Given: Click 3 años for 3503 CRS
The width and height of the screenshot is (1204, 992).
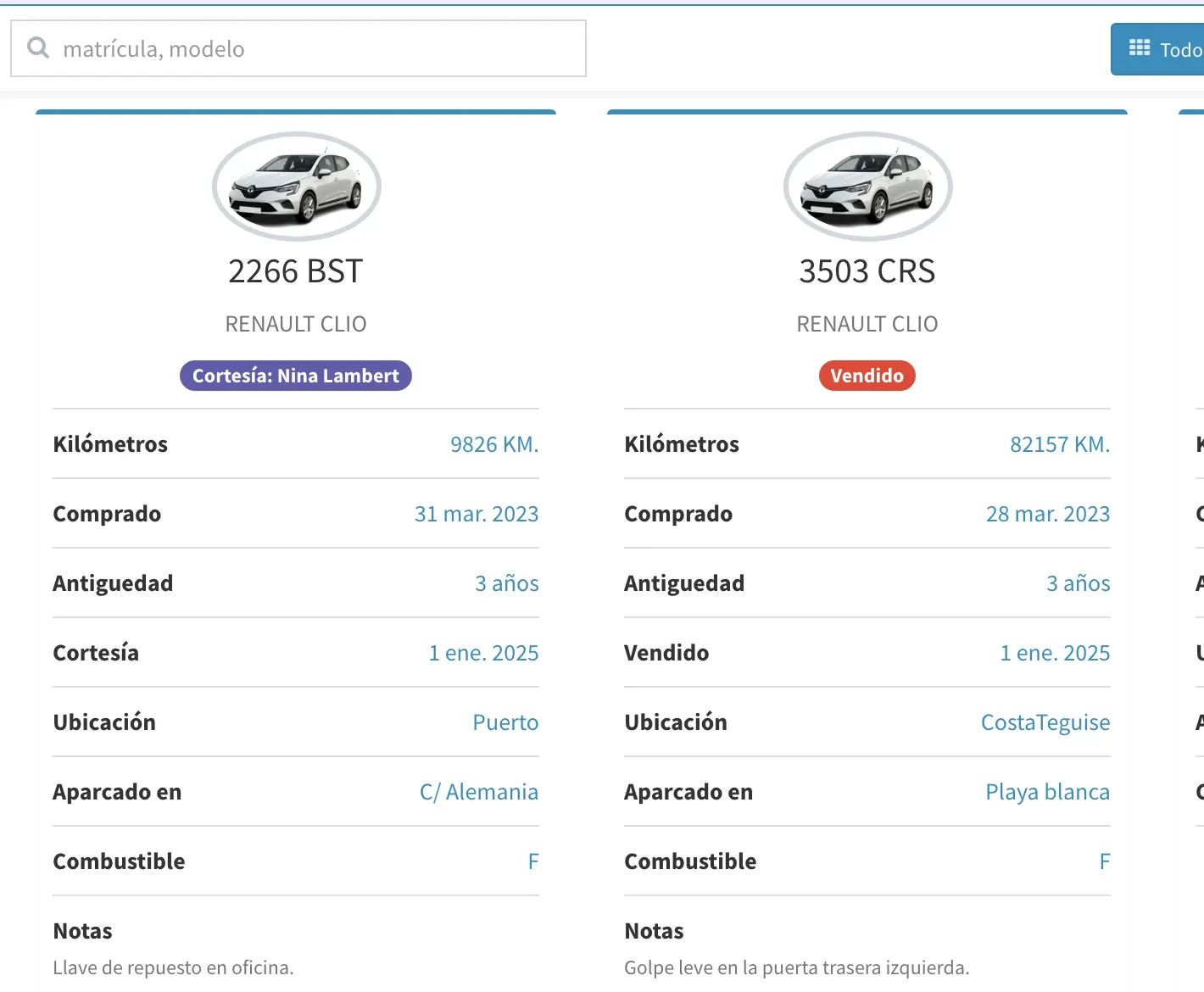Looking at the screenshot, I should [1079, 583].
